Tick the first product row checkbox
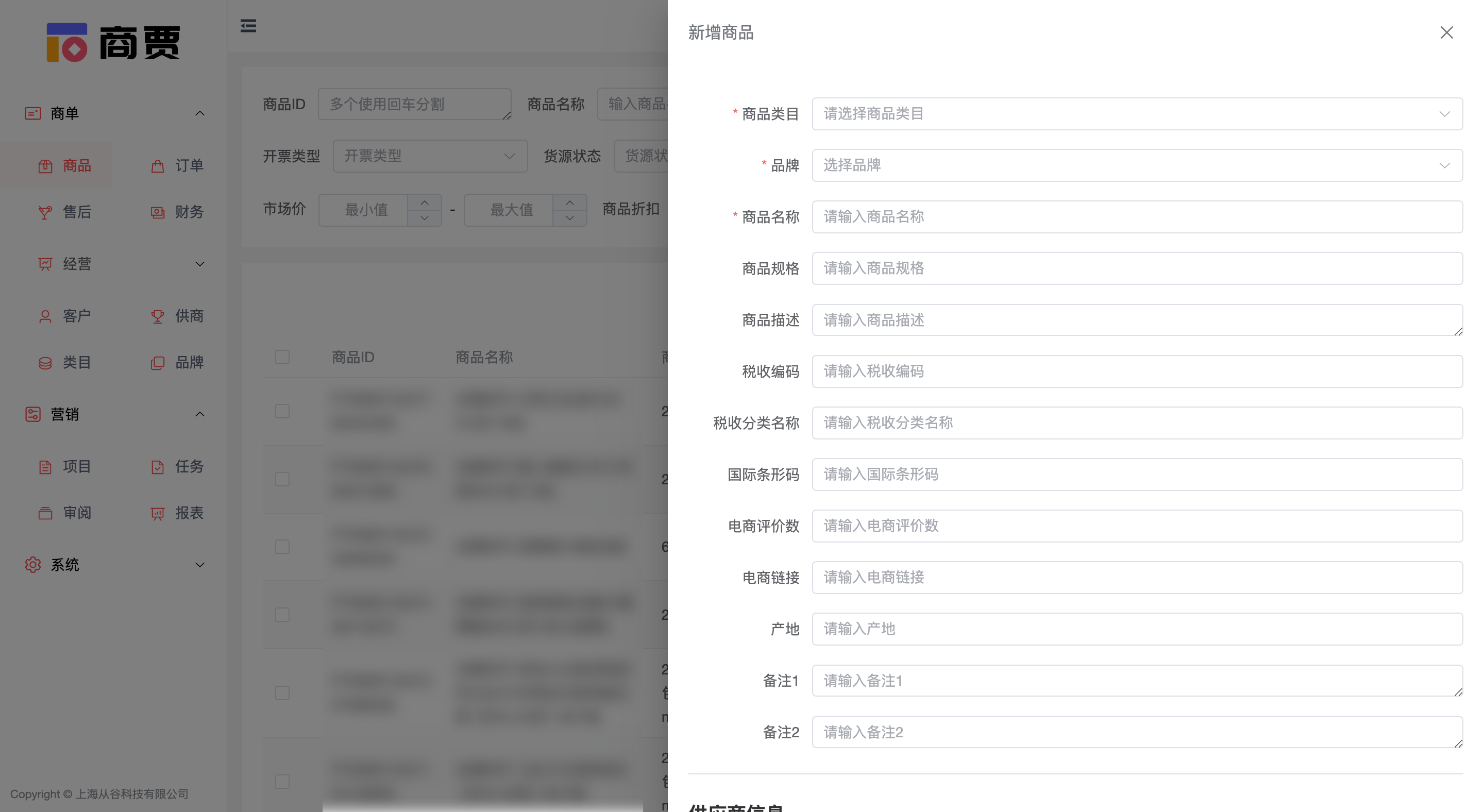This screenshot has width=1484, height=812. (282, 411)
